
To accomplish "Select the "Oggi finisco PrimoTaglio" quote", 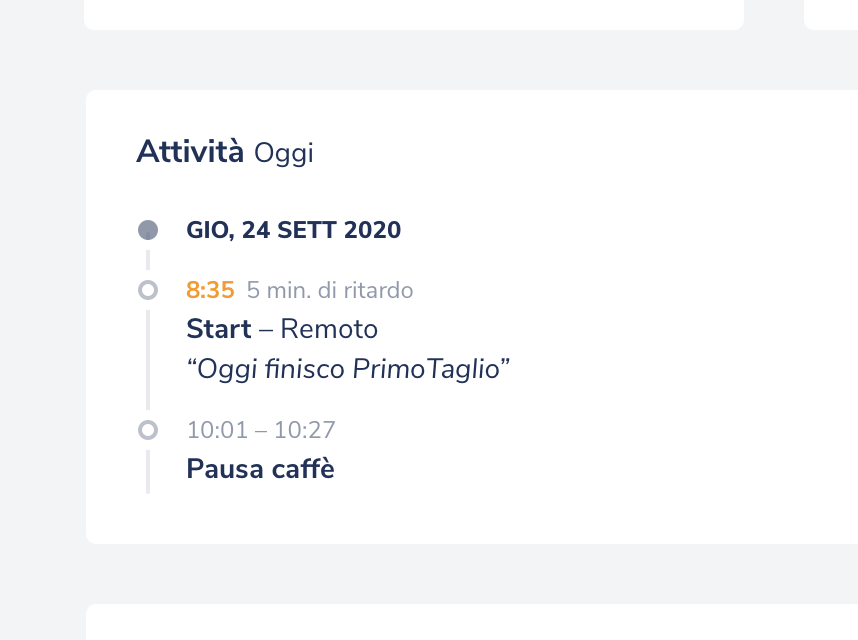I will tap(348, 369).
